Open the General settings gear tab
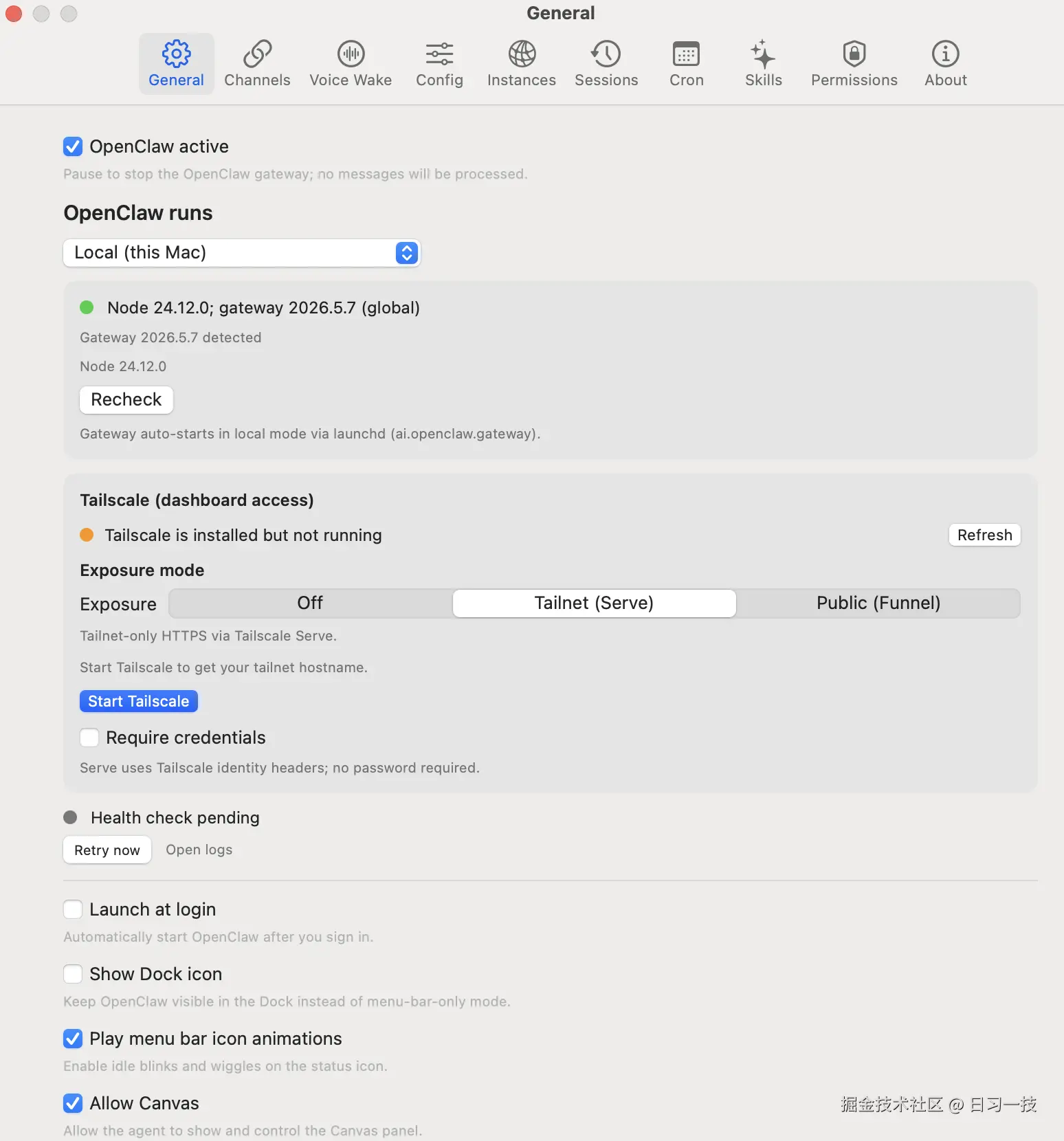The height and width of the screenshot is (1141, 1064). [x=177, y=64]
